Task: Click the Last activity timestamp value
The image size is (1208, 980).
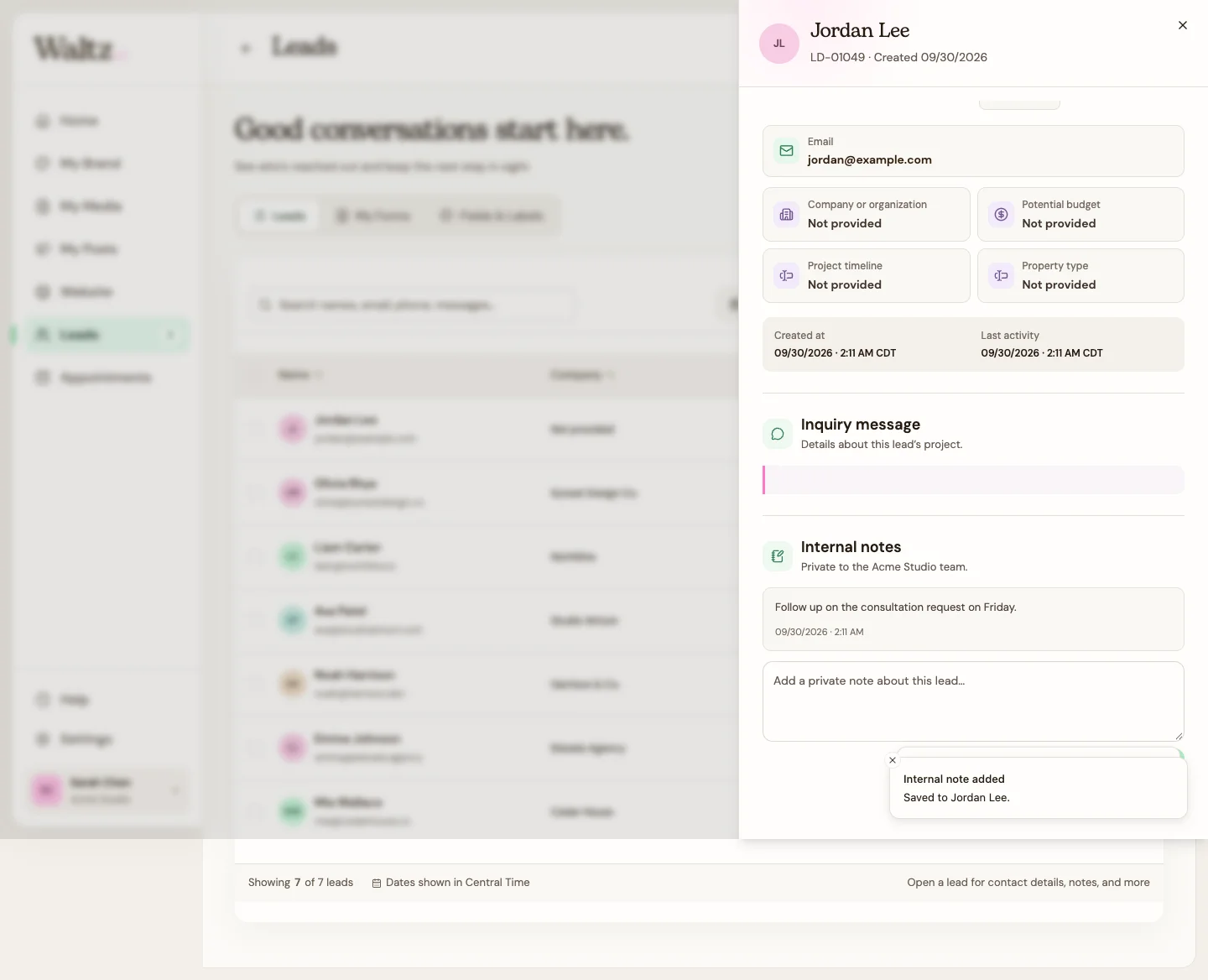Action: (x=1042, y=353)
